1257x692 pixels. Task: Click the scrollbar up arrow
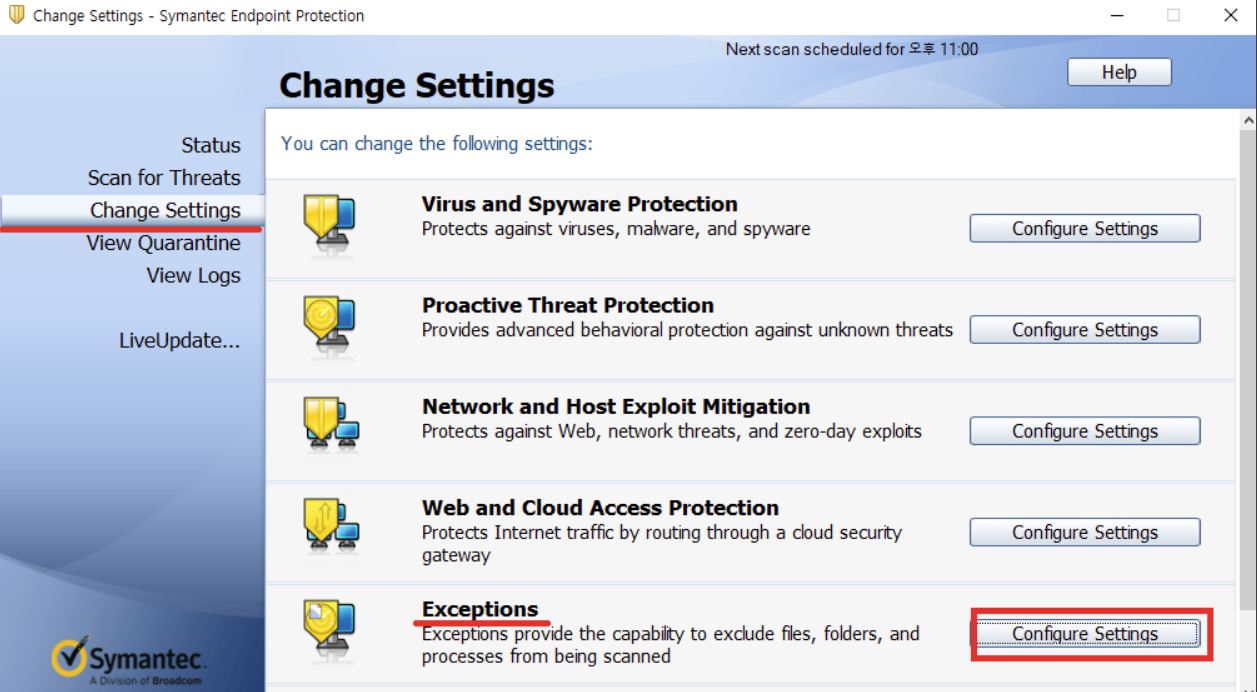[1248, 120]
